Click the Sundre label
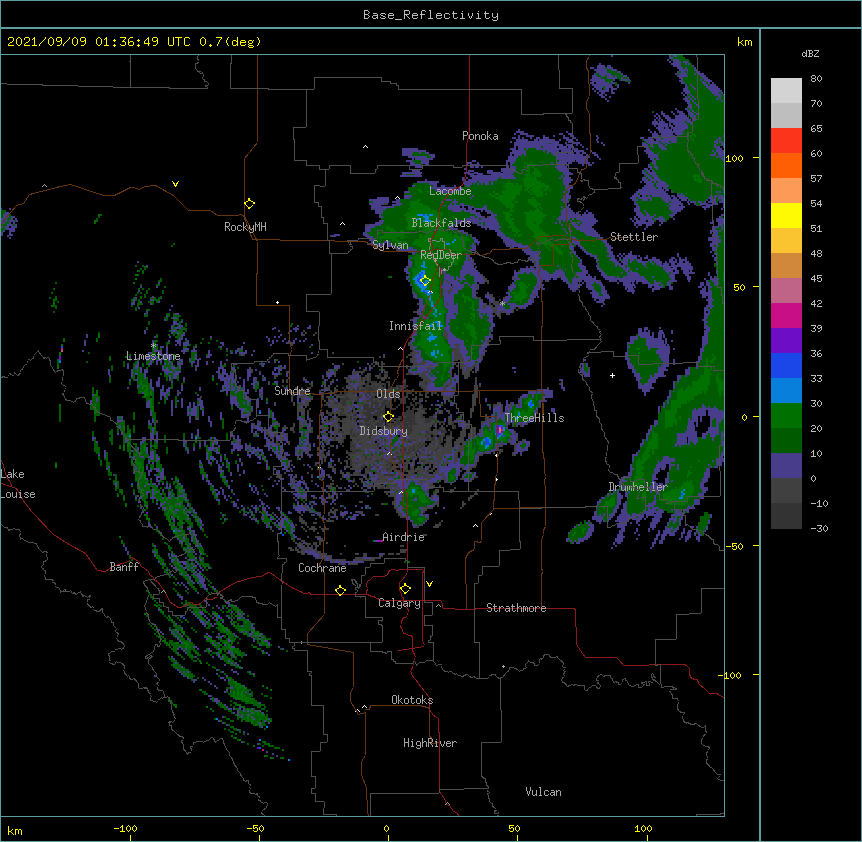 click(292, 391)
